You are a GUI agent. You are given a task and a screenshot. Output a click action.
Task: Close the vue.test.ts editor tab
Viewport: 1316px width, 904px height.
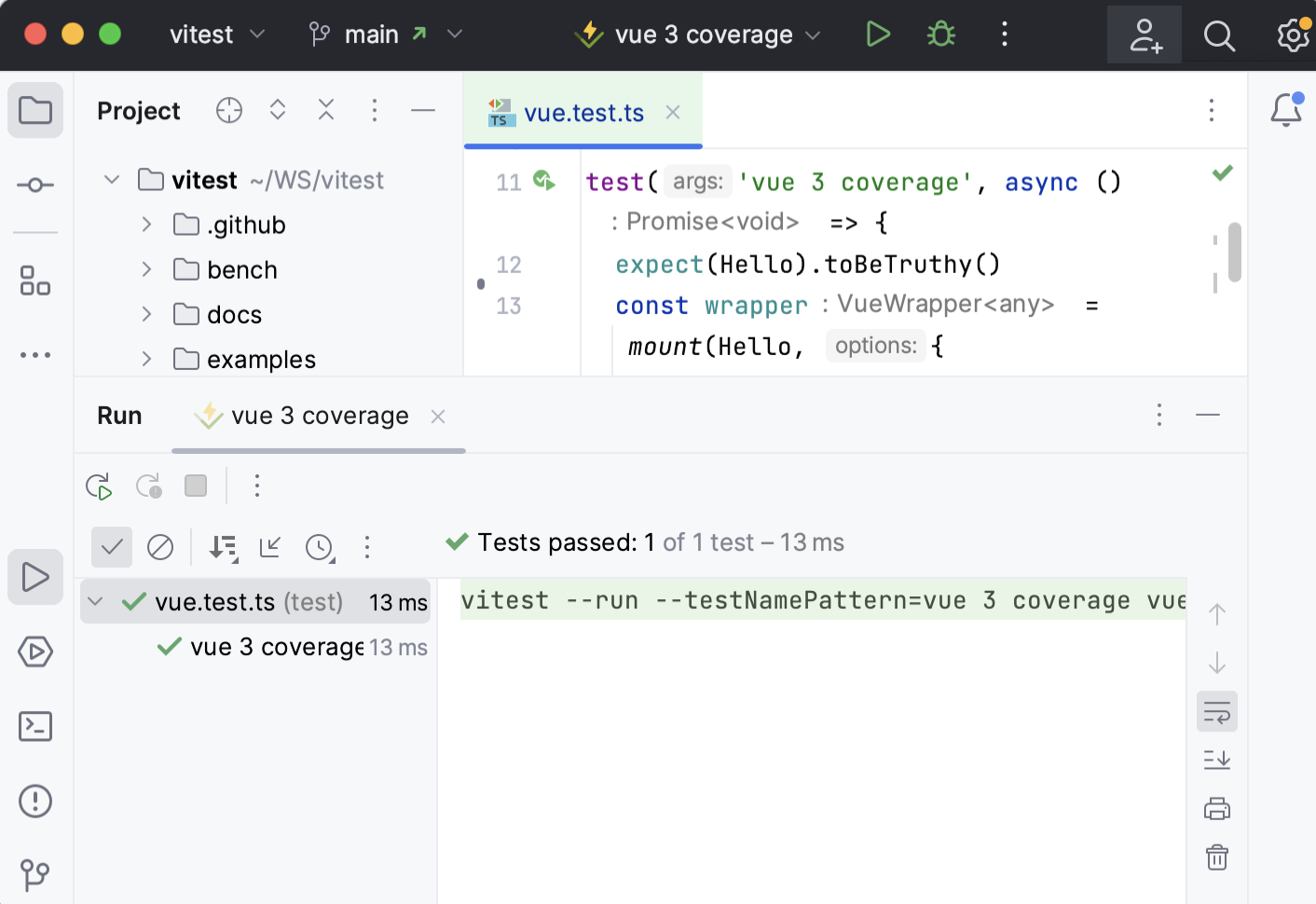673,112
